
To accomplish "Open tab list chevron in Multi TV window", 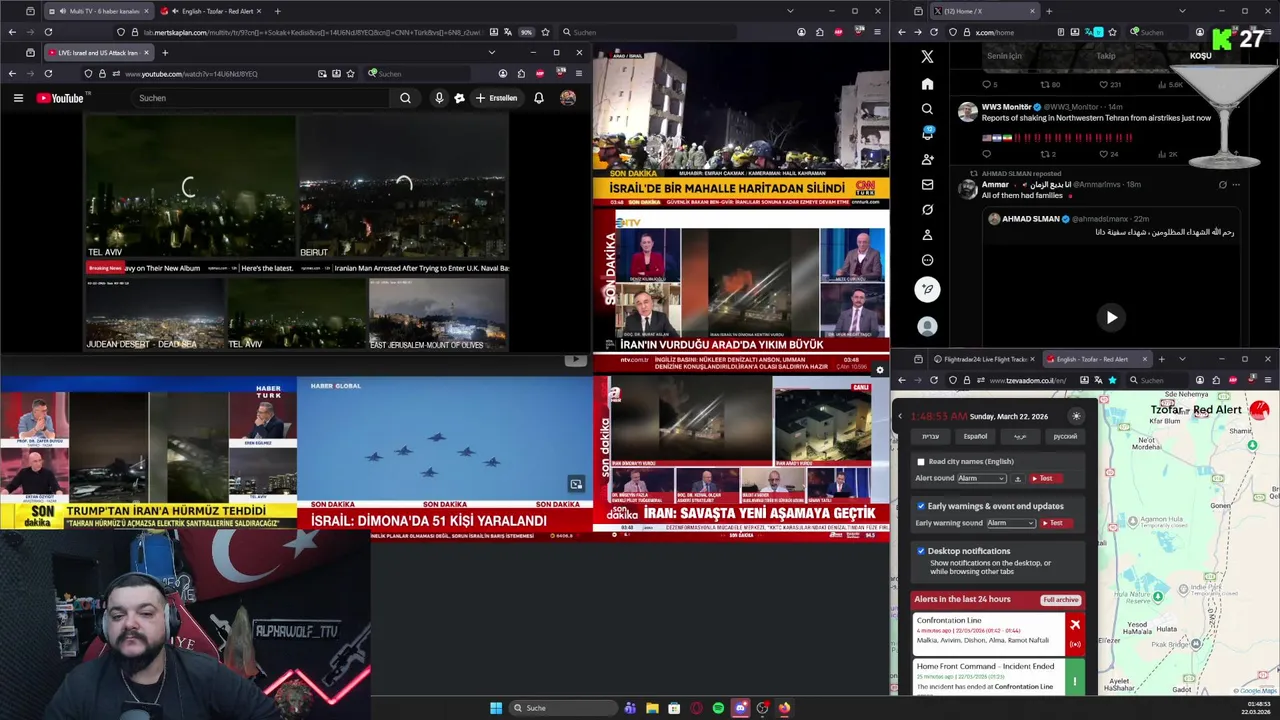I will pyautogui.click(x=790, y=11).
